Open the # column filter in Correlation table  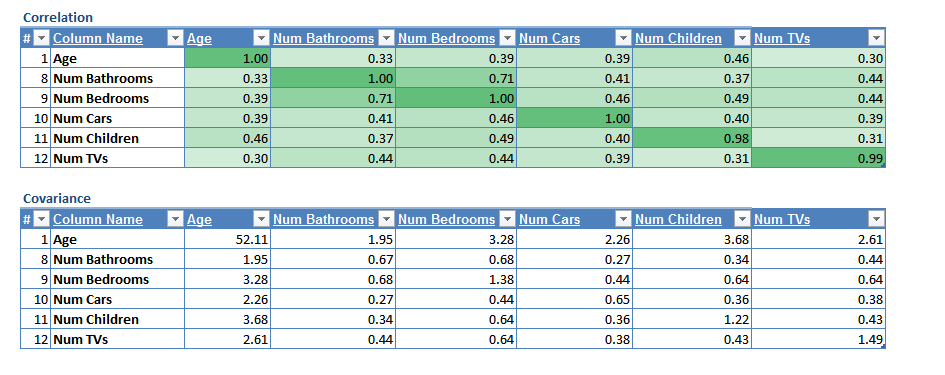click(x=41, y=39)
